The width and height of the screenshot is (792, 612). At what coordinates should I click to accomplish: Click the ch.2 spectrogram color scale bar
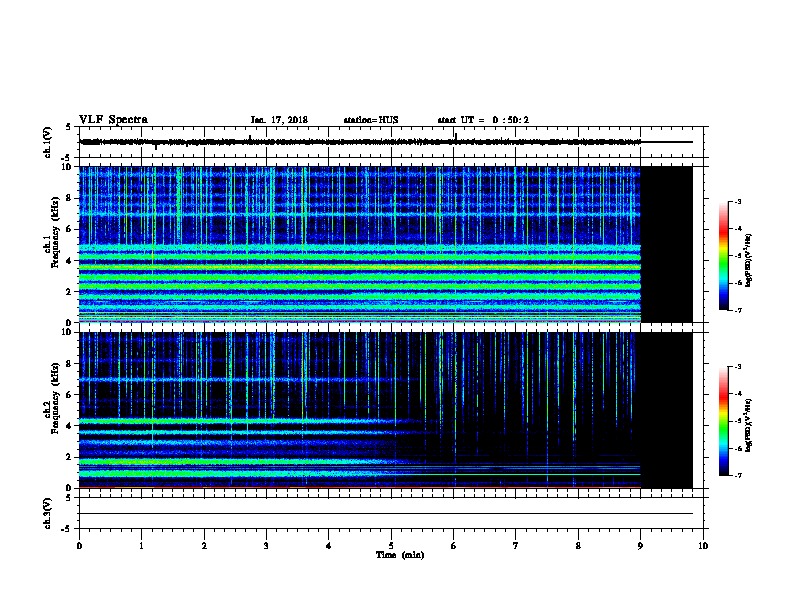pos(723,421)
